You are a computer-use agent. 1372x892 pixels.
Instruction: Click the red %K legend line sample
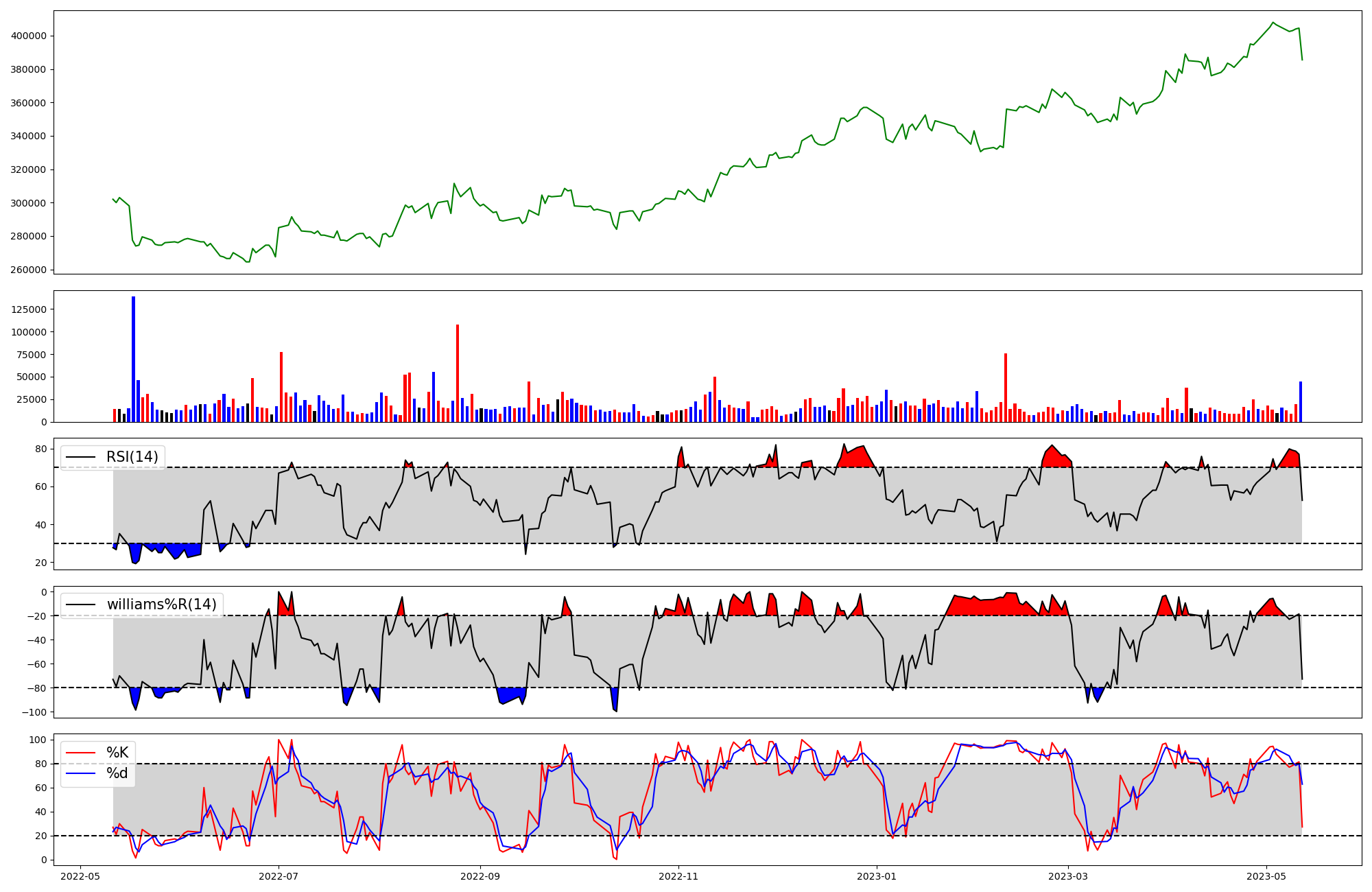pyautogui.click(x=80, y=753)
